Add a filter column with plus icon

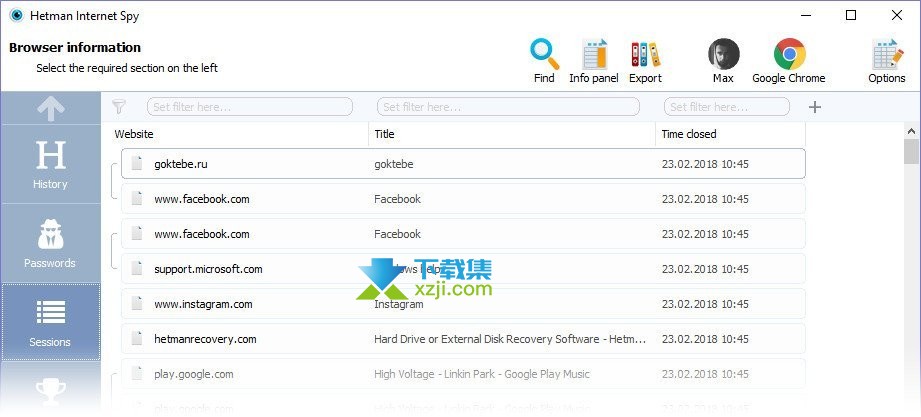pyautogui.click(x=815, y=107)
